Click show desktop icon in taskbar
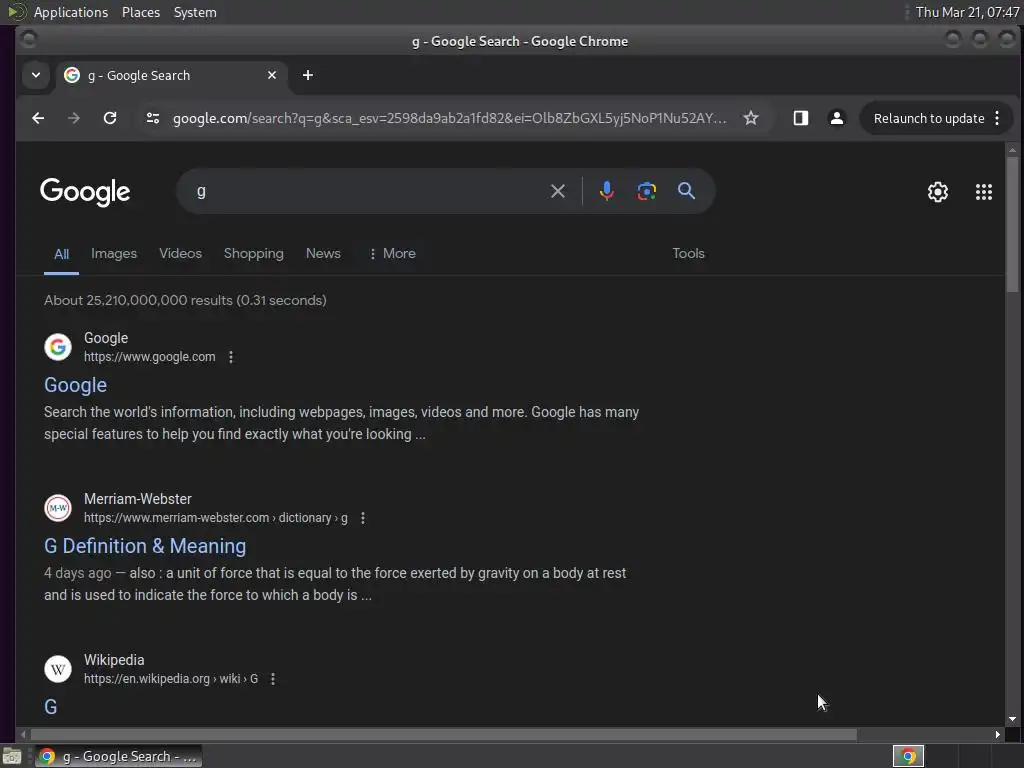 click(x=12, y=756)
